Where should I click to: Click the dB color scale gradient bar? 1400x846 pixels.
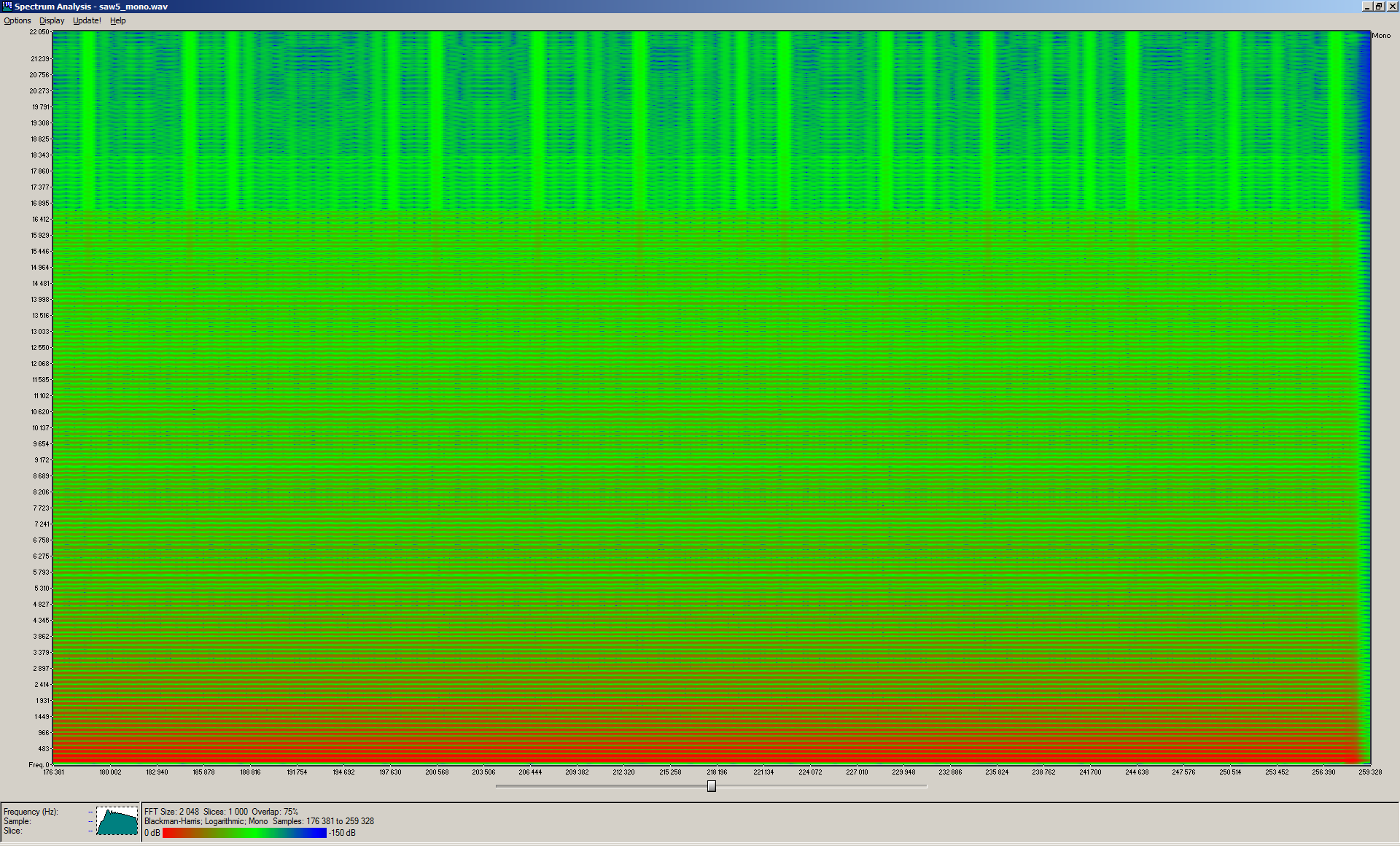[244, 833]
